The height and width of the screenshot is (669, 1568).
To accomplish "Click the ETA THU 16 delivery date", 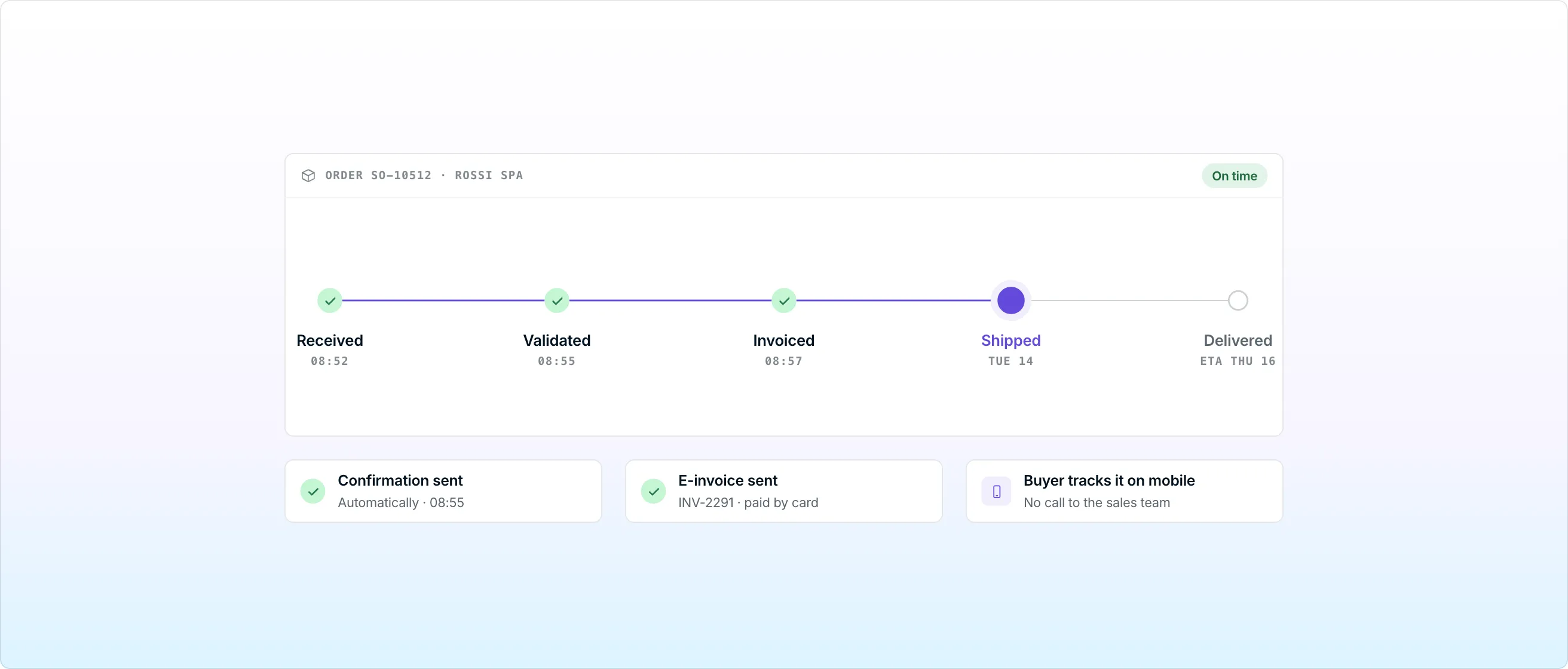I will (1238, 361).
